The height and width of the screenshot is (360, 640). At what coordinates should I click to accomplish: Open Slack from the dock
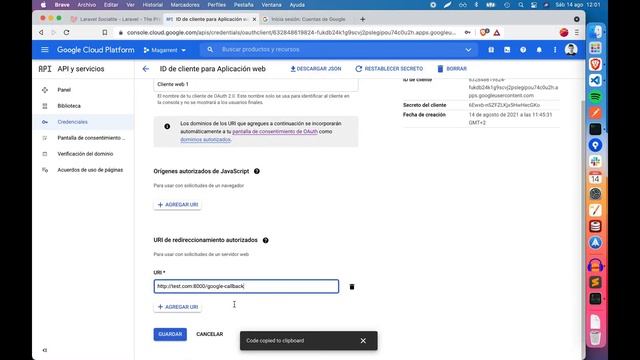tap(596, 161)
